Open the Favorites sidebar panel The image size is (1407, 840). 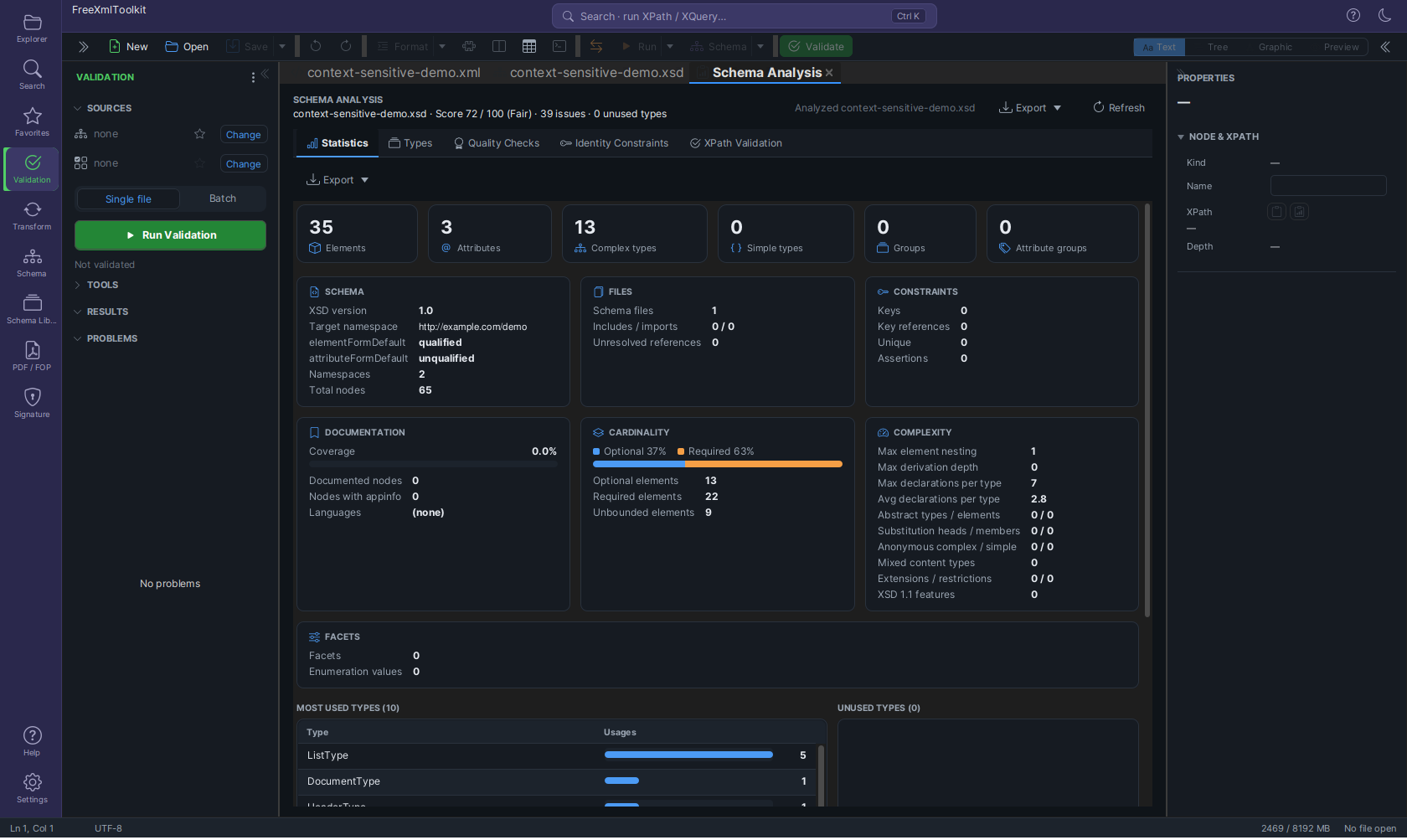coord(32,122)
